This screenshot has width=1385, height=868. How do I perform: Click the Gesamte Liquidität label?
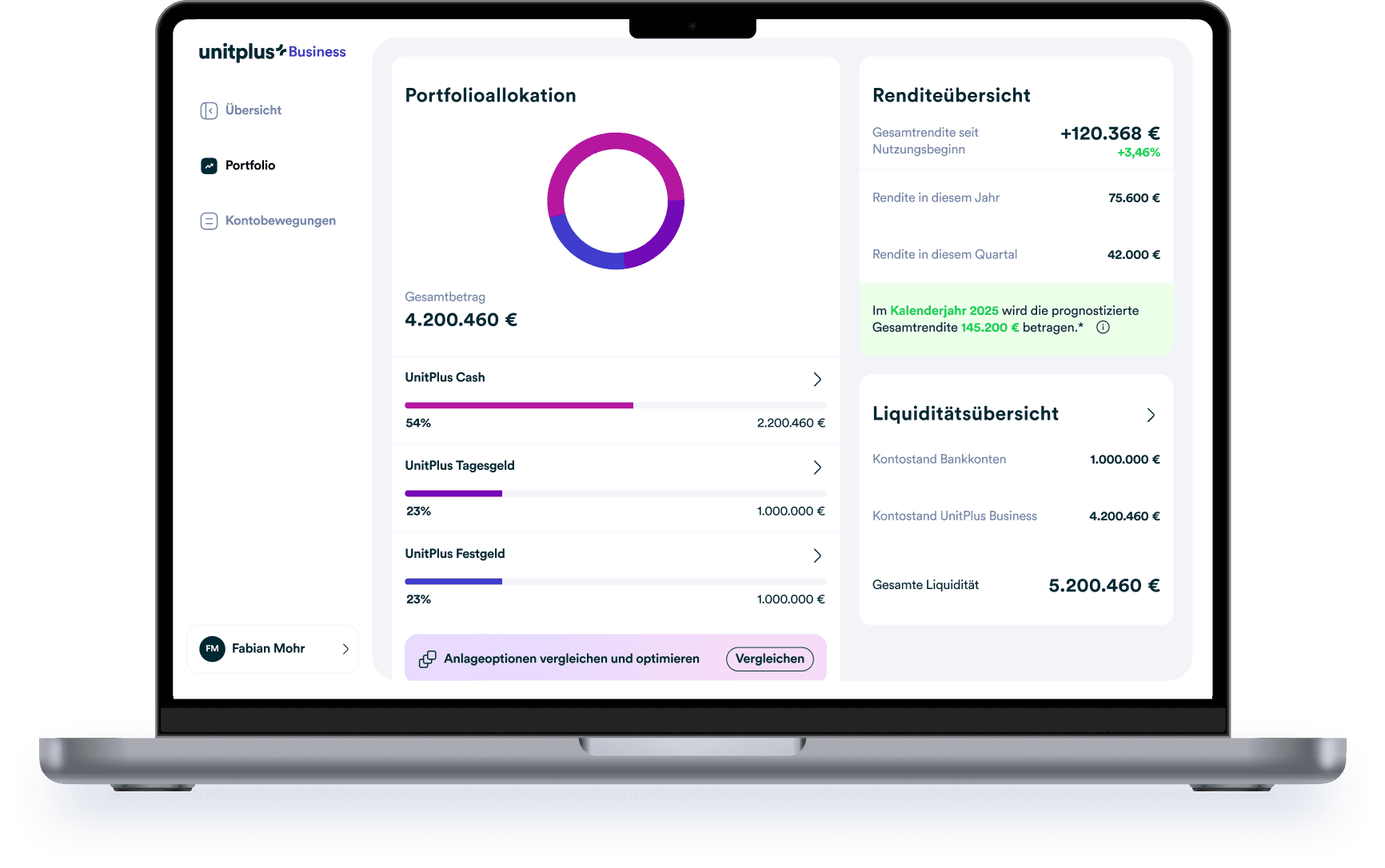click(925, 585)
